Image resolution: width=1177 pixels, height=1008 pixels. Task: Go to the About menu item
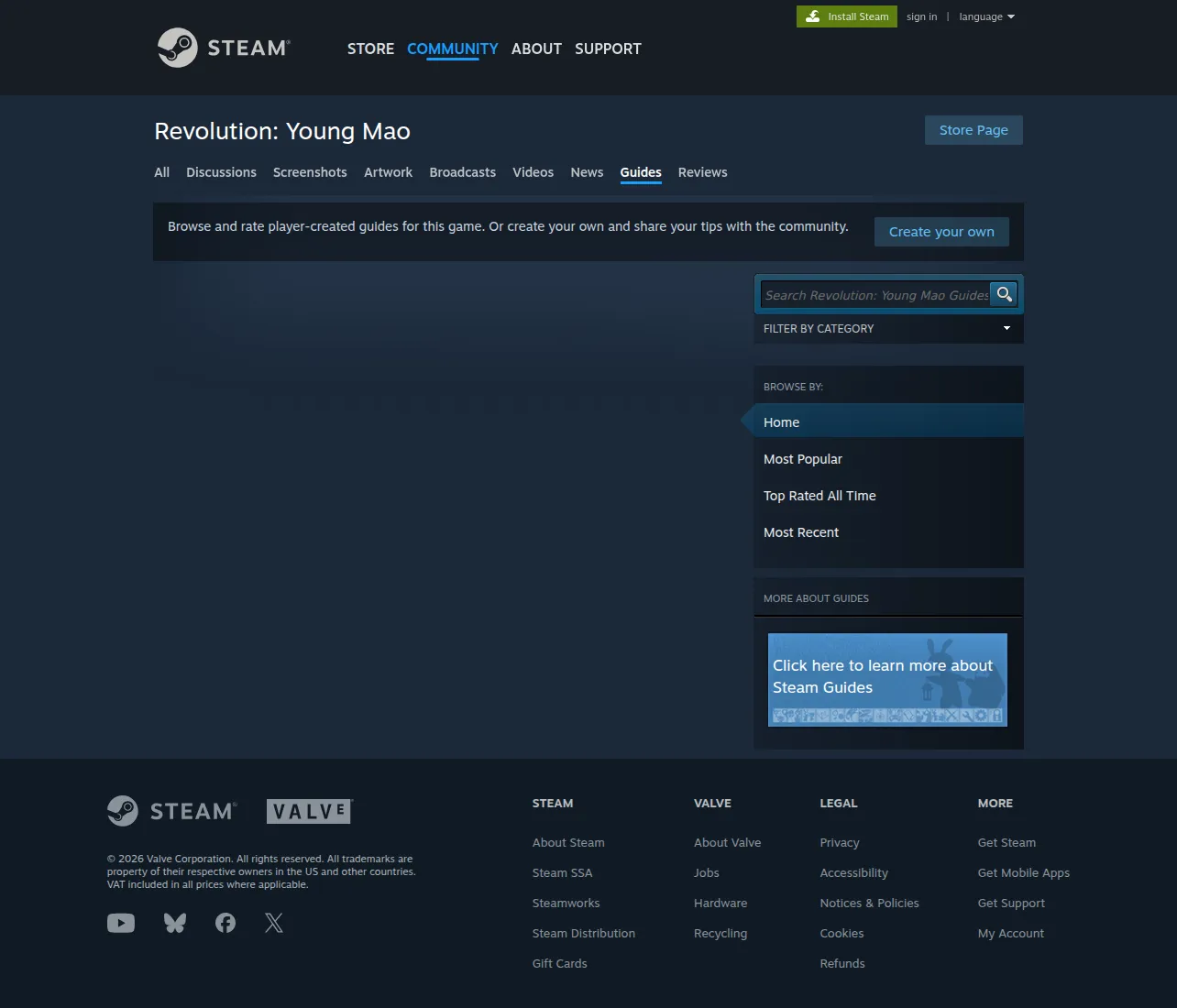pyautogui.click(x=536, y=49)
